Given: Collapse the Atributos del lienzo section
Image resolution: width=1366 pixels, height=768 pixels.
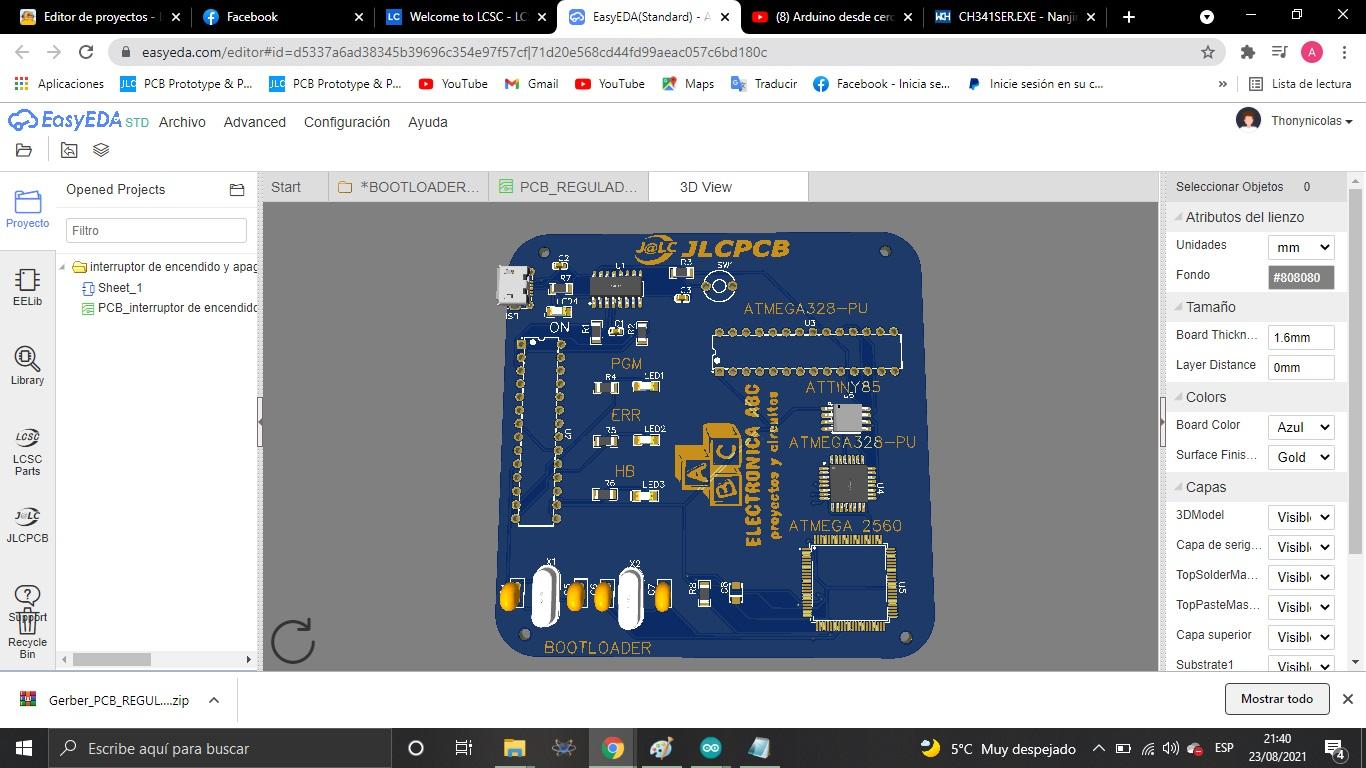Looking at the screenshot, I should point(1176,217).
